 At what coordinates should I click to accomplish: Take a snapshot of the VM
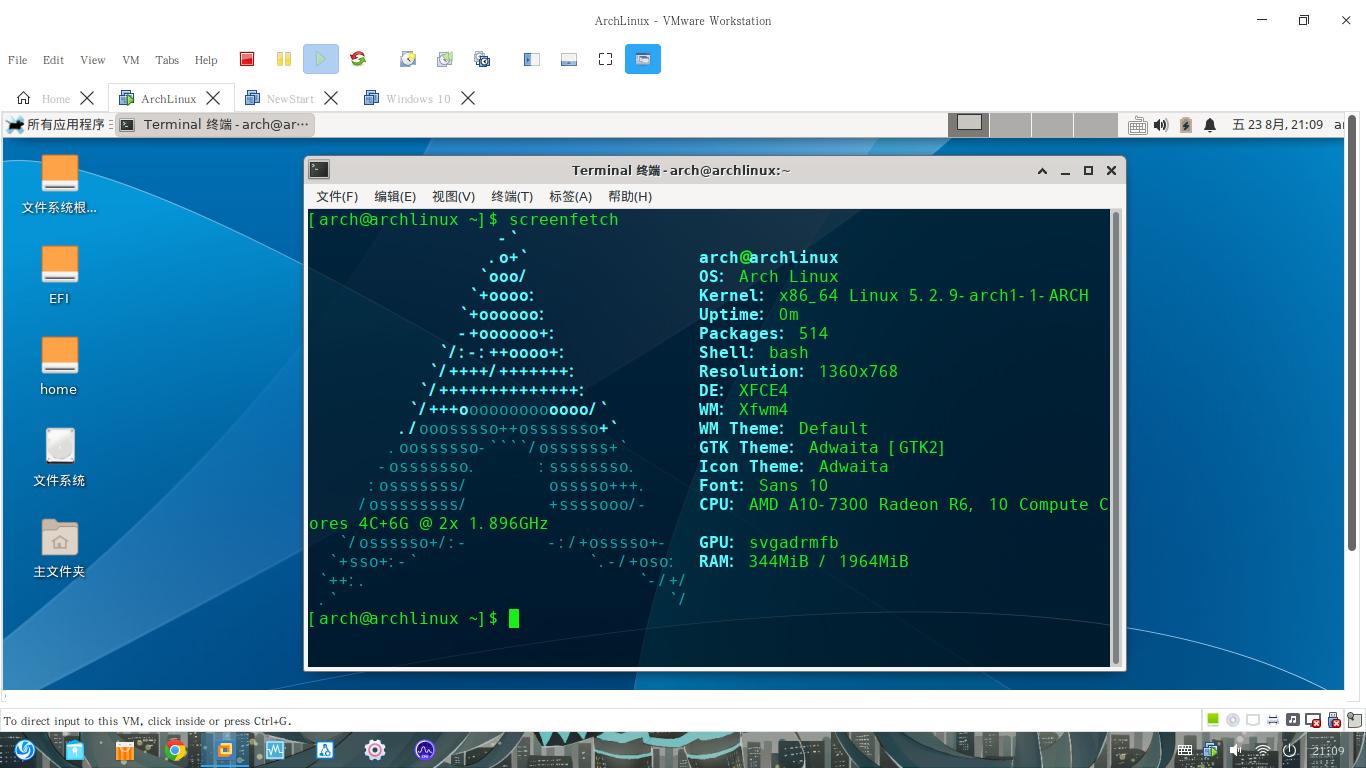[407, 59]
